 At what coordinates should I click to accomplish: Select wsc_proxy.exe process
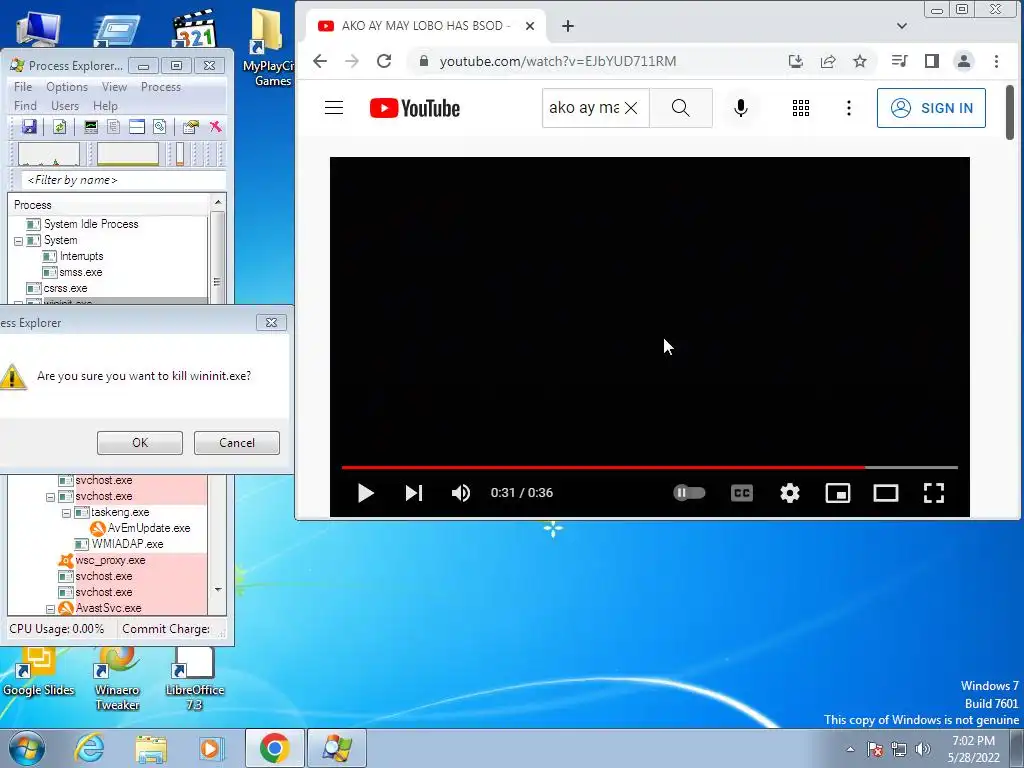pyautogui.click(x=110, y=560)
